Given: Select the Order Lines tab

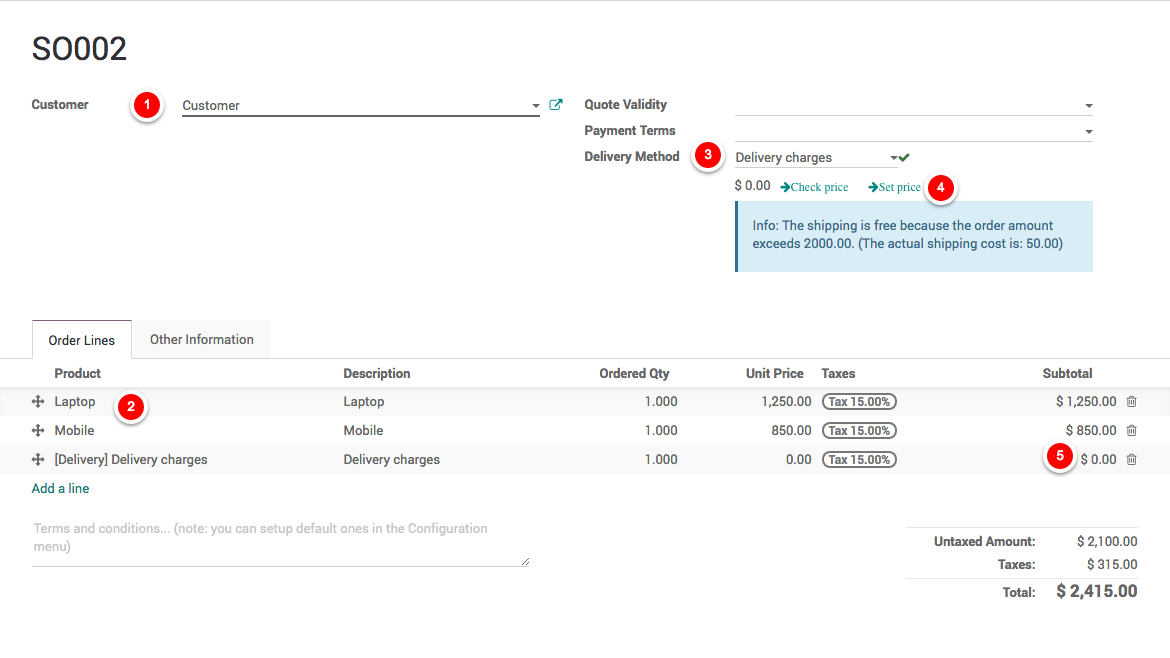Looking at the screenshot, I should 82,341.
